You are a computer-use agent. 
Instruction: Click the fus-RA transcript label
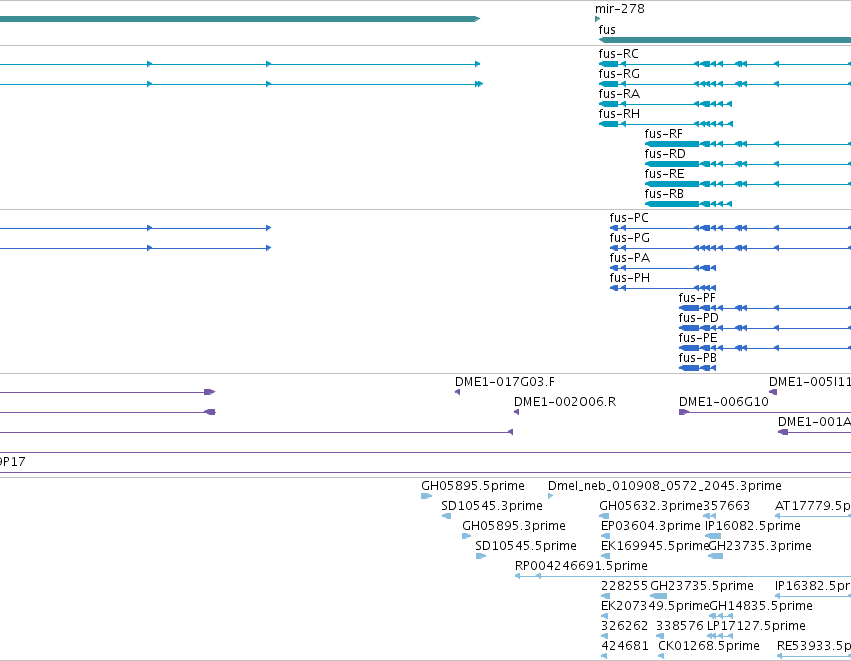619,94
